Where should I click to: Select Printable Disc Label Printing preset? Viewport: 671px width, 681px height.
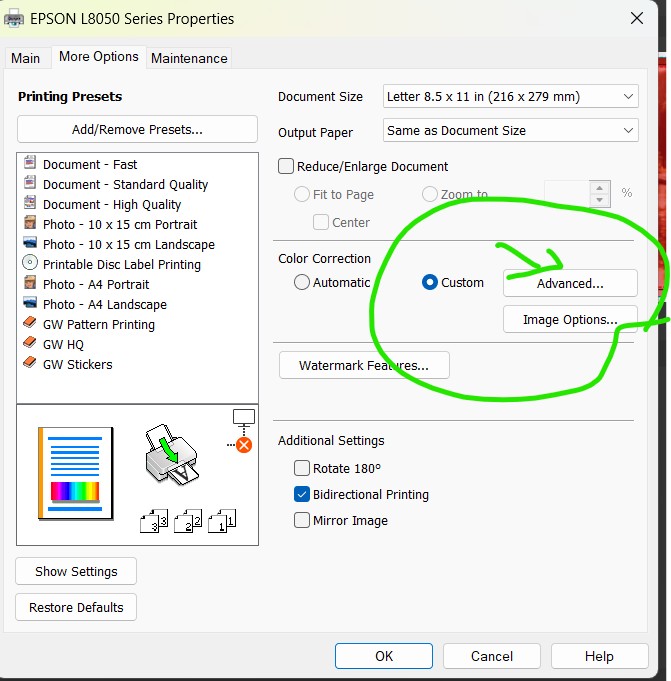[x=121, y=264]
